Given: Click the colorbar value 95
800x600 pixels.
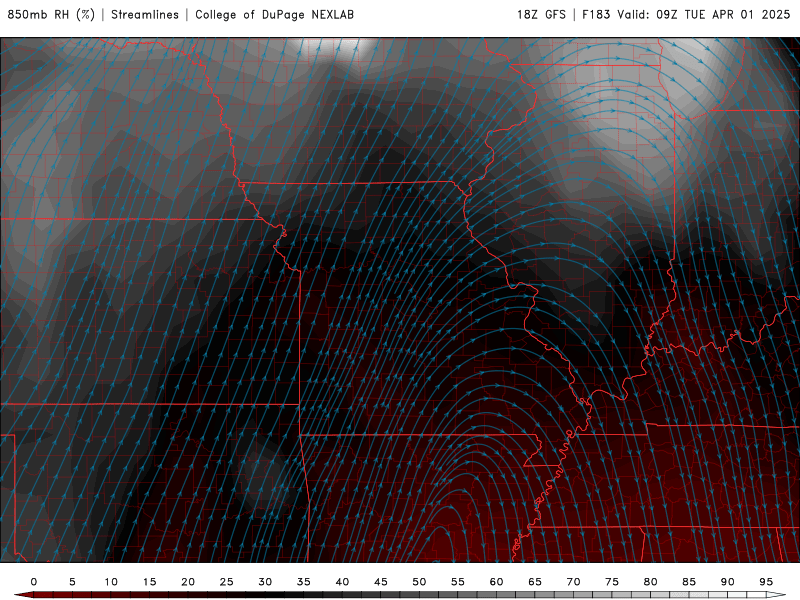Looking at the screenshot, I should click(x=766, y=582).
